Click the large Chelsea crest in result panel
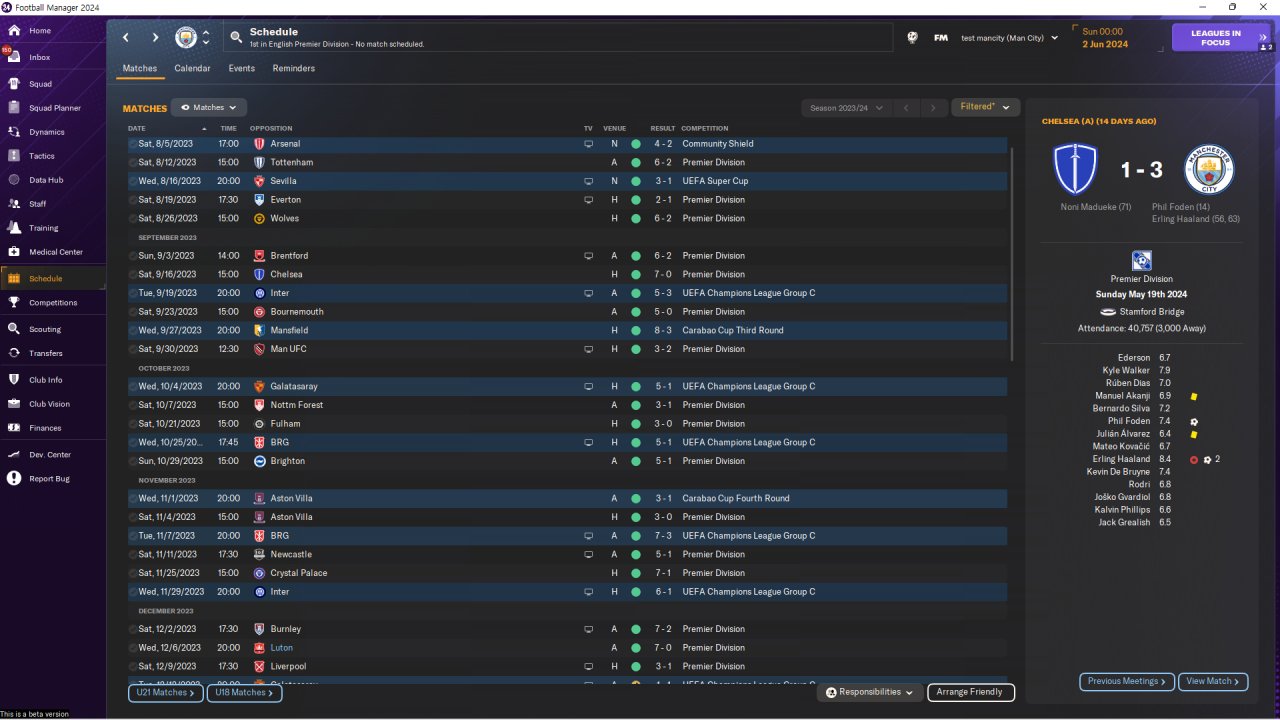1280x720 pixels. point(1076,170)
